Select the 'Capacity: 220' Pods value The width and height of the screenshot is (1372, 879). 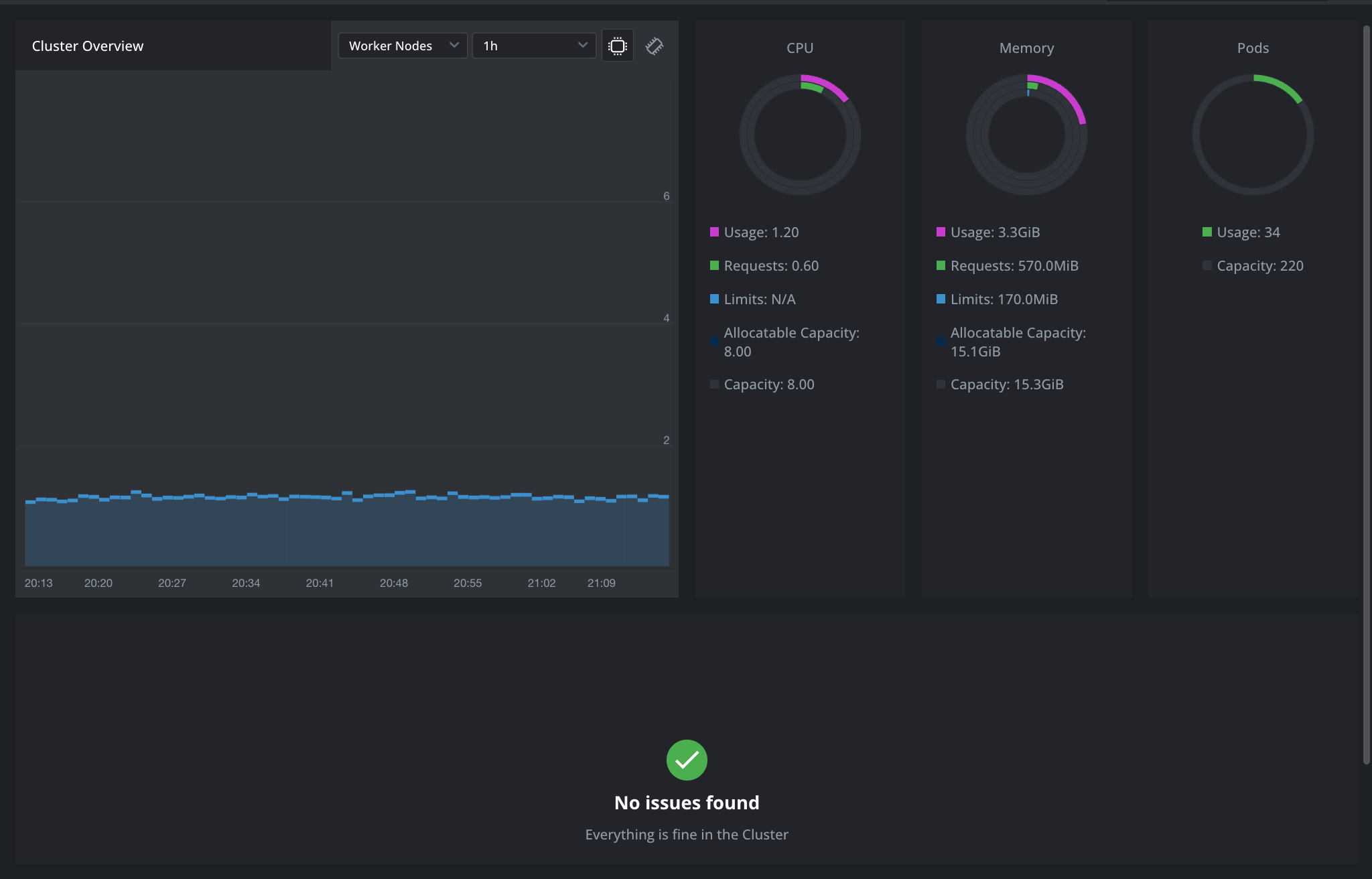pos(1260,265)
